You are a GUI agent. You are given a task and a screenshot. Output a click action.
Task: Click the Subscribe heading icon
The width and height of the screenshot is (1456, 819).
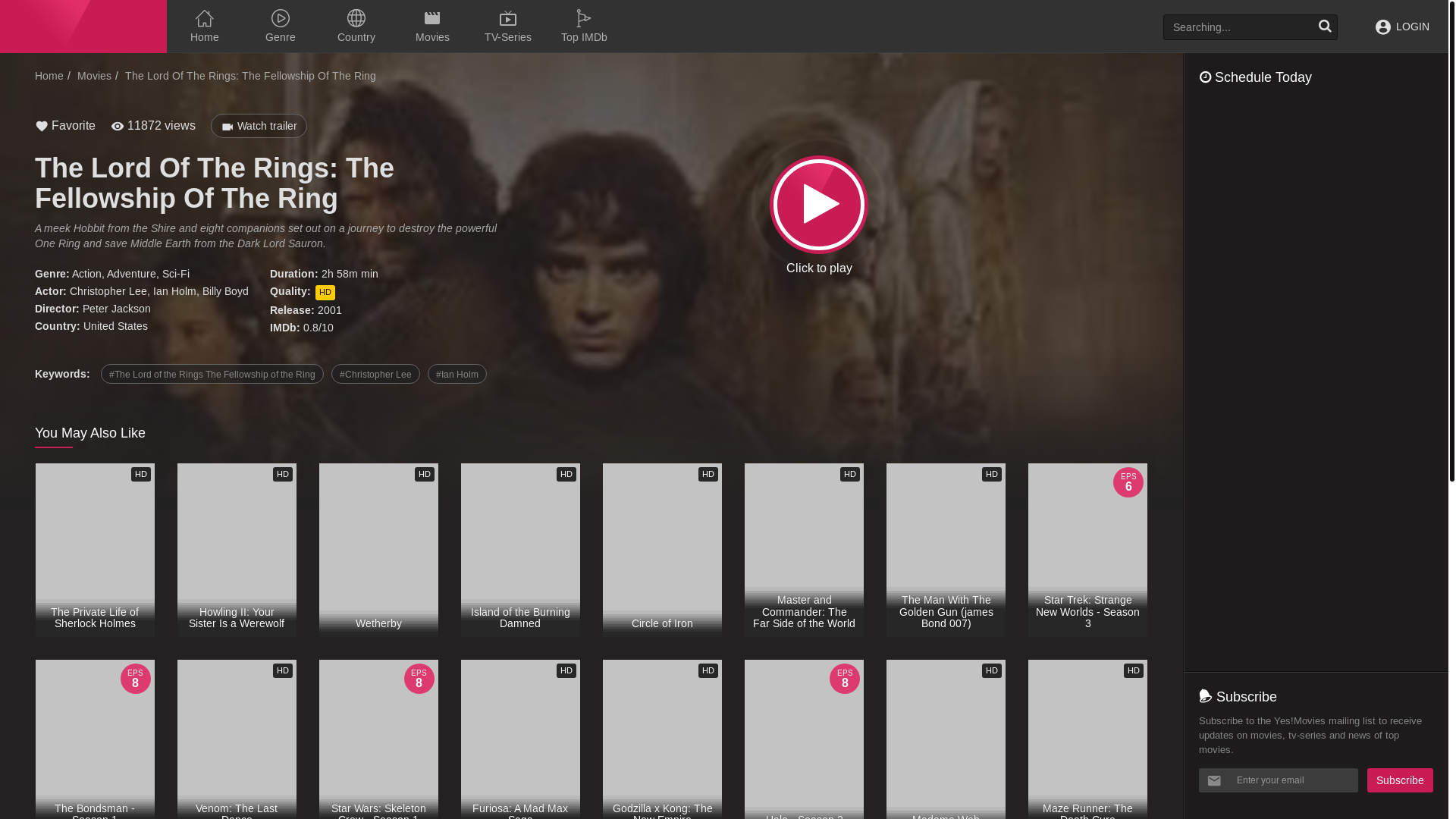point(1206,695)
